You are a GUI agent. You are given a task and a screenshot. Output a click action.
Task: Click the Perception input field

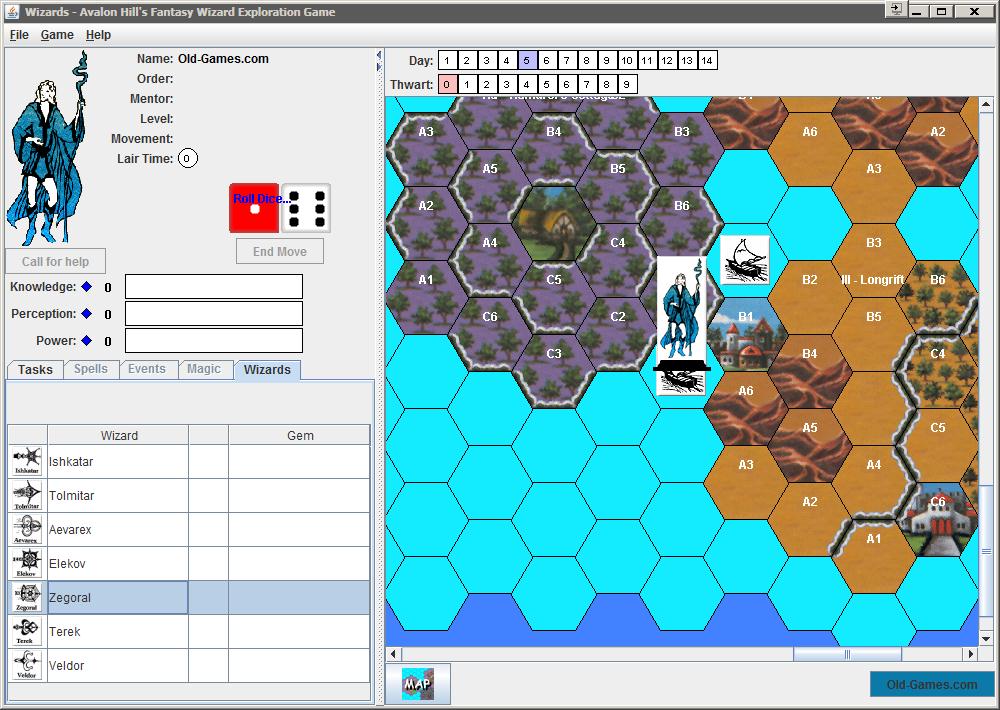coord(214,313)
